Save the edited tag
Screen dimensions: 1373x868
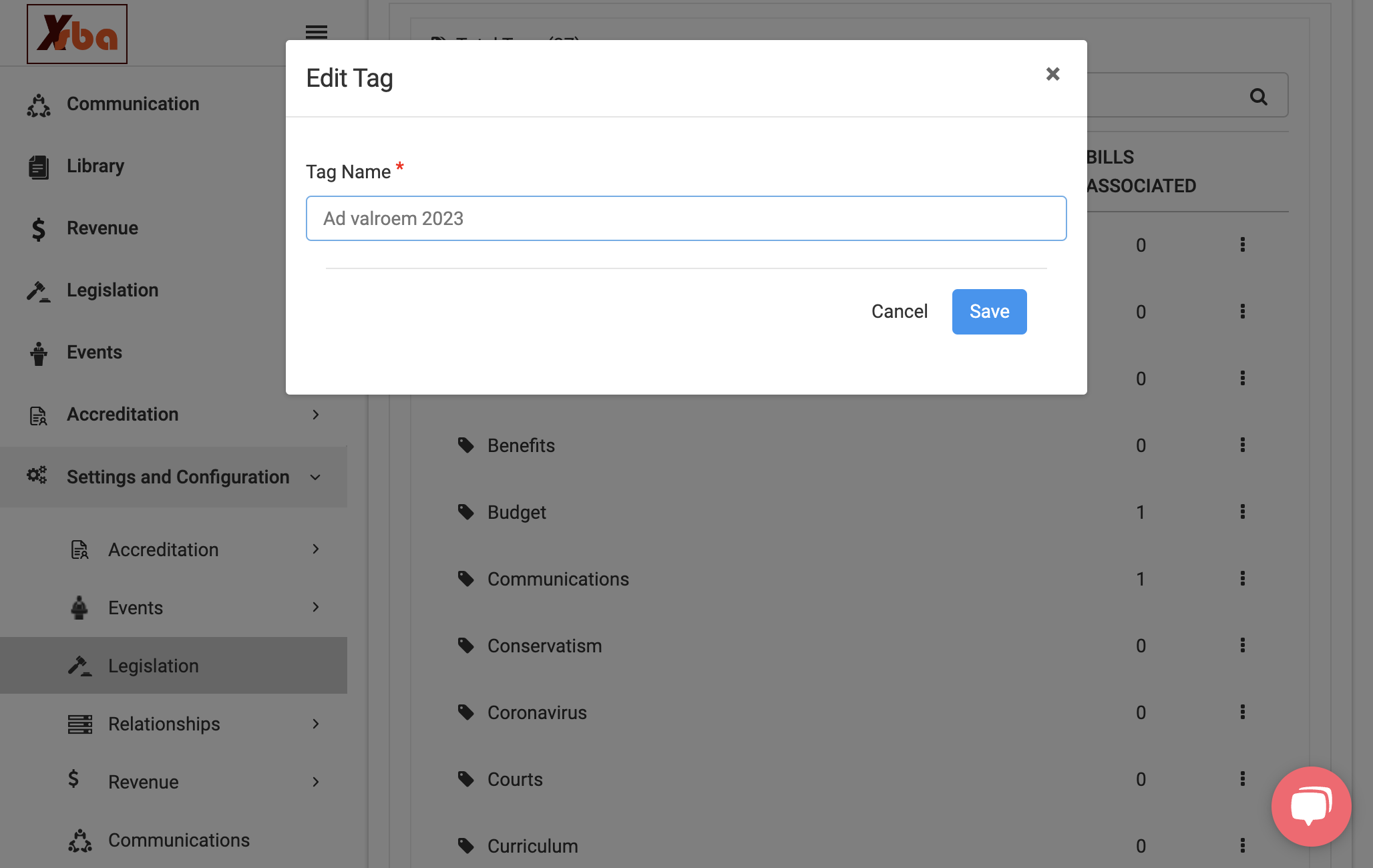tap(989, 312)
